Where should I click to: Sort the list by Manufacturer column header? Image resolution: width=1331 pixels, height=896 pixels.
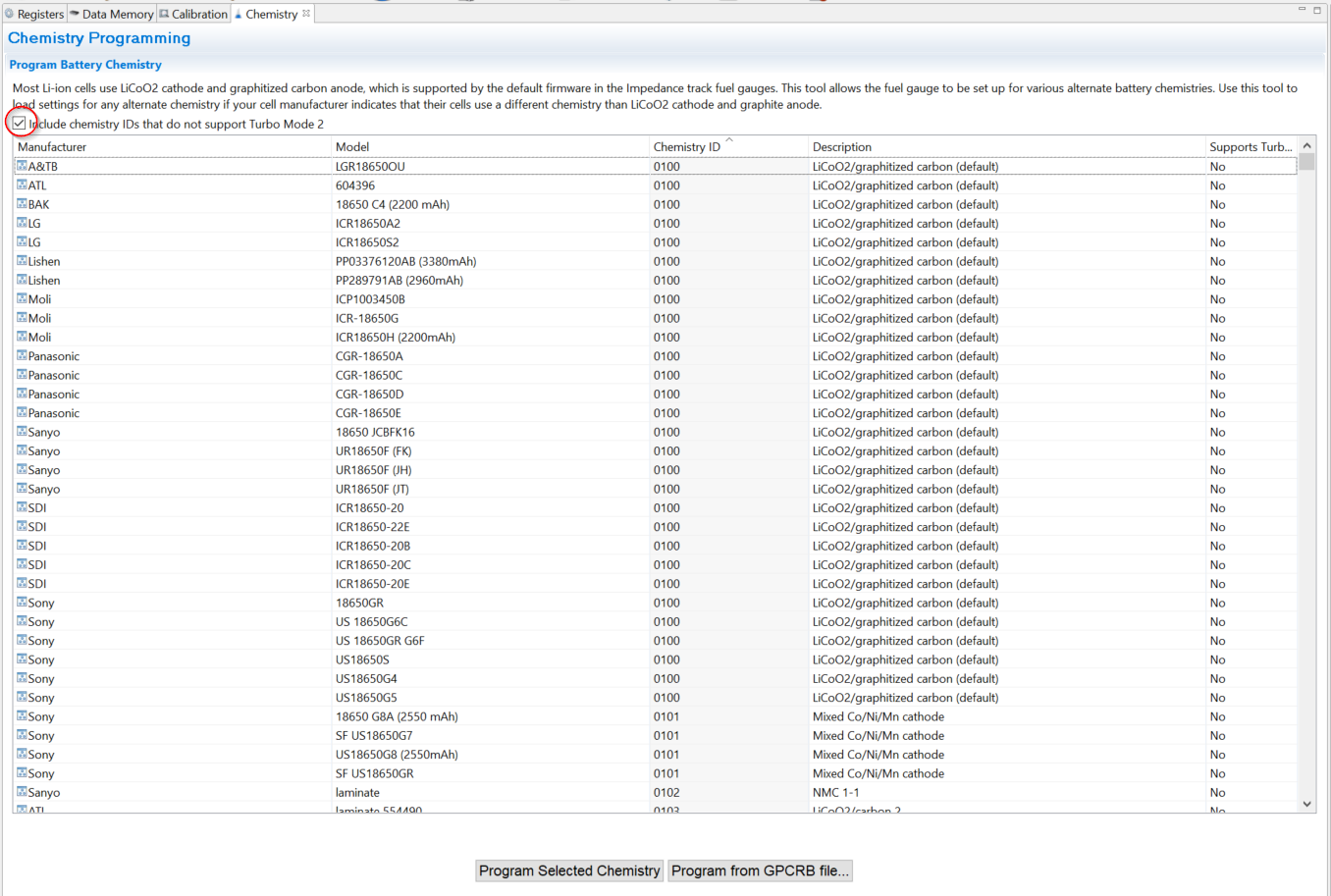point(53,147)
